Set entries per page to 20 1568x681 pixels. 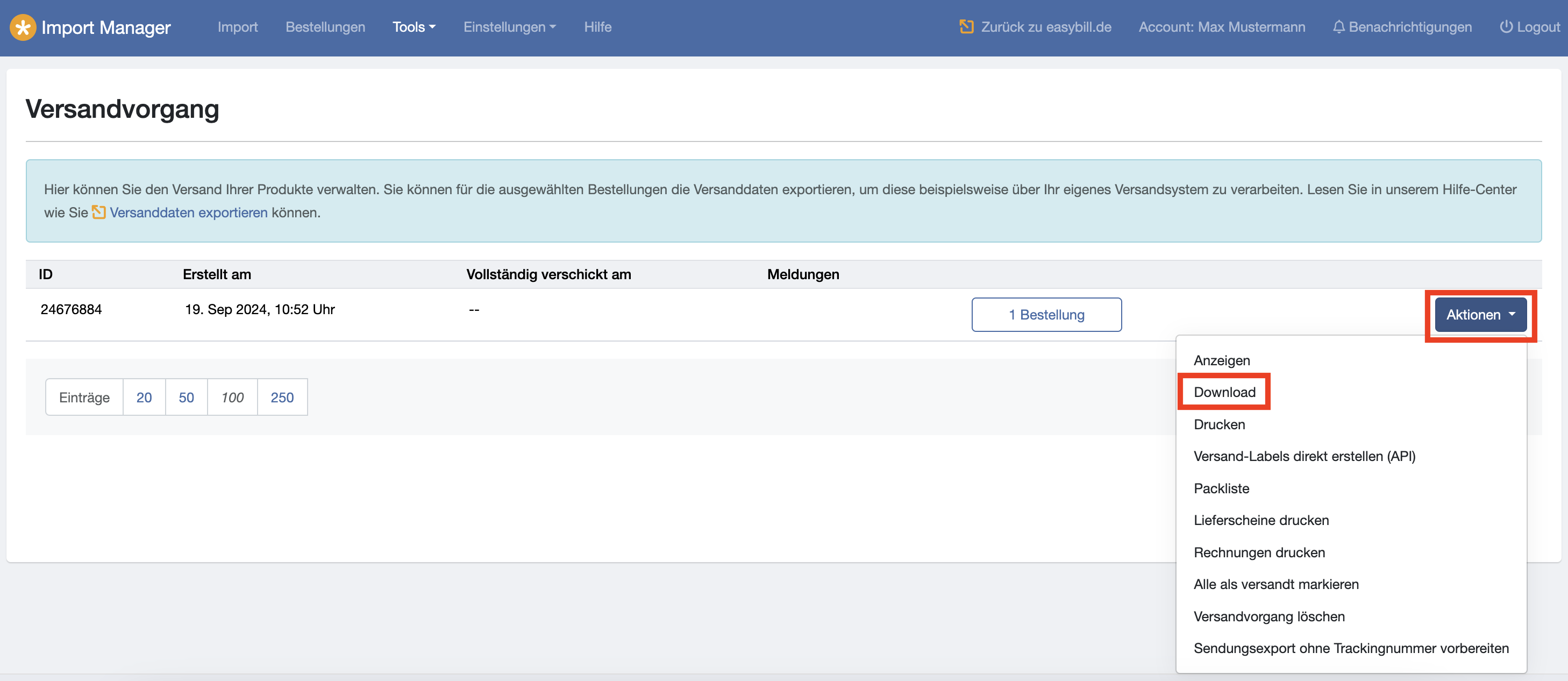[144, 397]
